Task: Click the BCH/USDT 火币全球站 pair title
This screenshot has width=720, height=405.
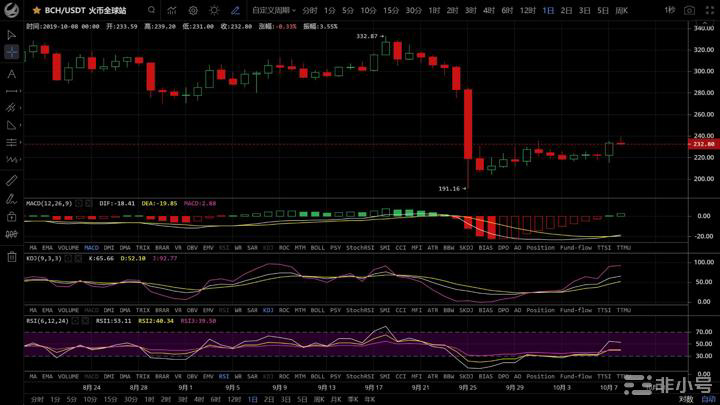Action: click(x=85, y=10)
